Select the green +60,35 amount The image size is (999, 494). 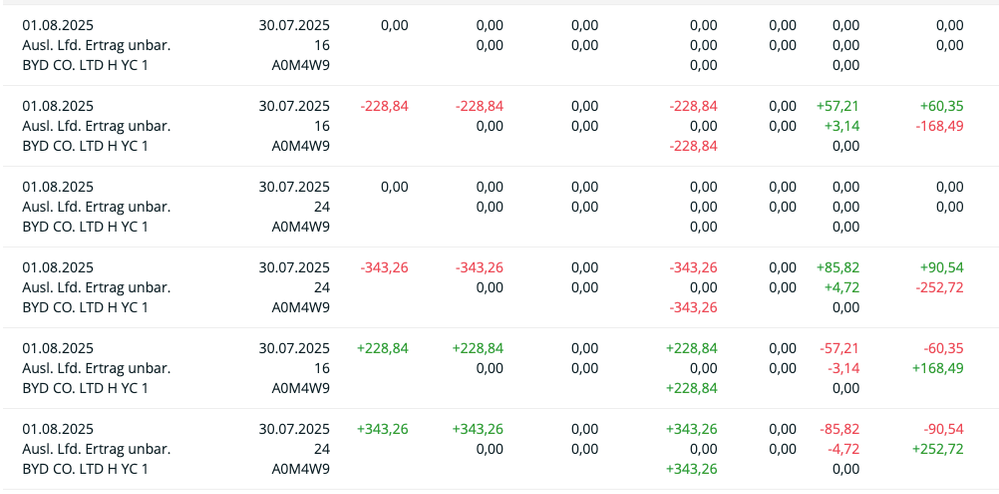[941, 106]
